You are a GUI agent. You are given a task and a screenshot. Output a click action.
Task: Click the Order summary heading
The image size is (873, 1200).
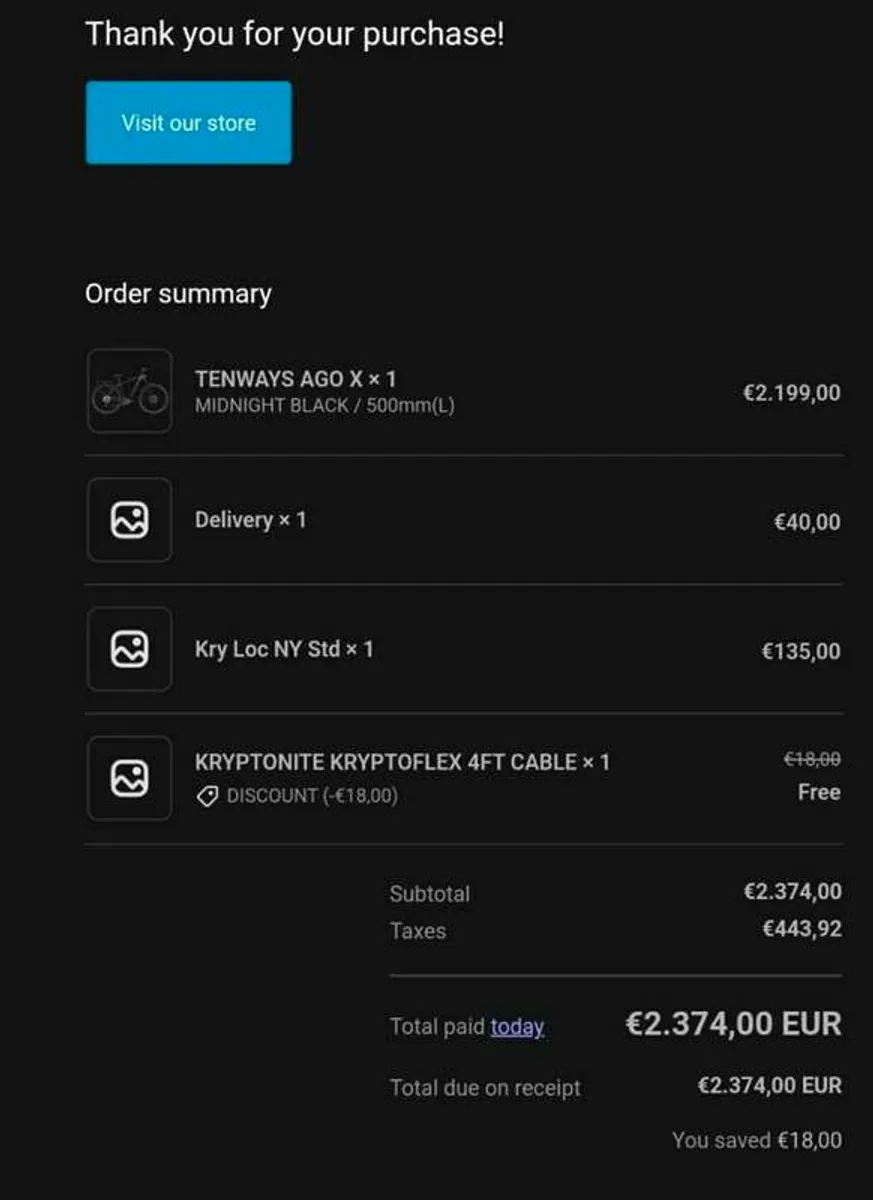178,294
